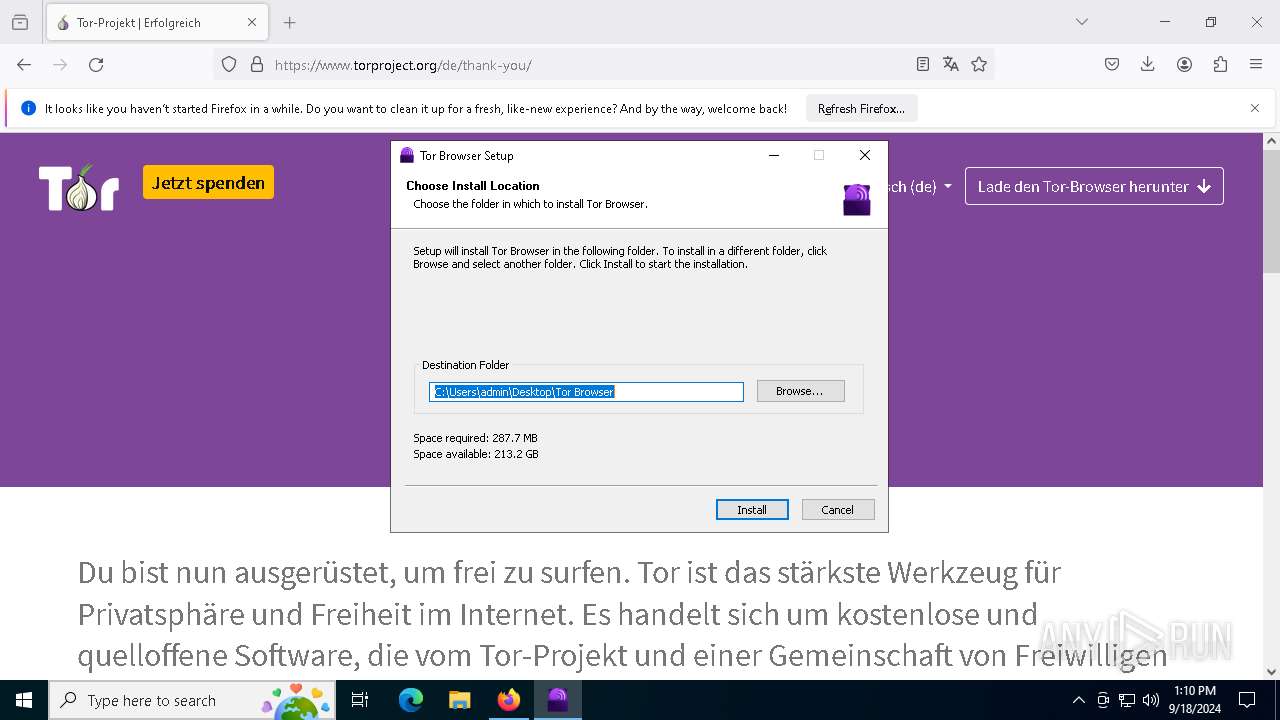Viewport: 1280px width, 720px height.
Task: Open the Firefox hamburger menu
Action: [1256, 65]
